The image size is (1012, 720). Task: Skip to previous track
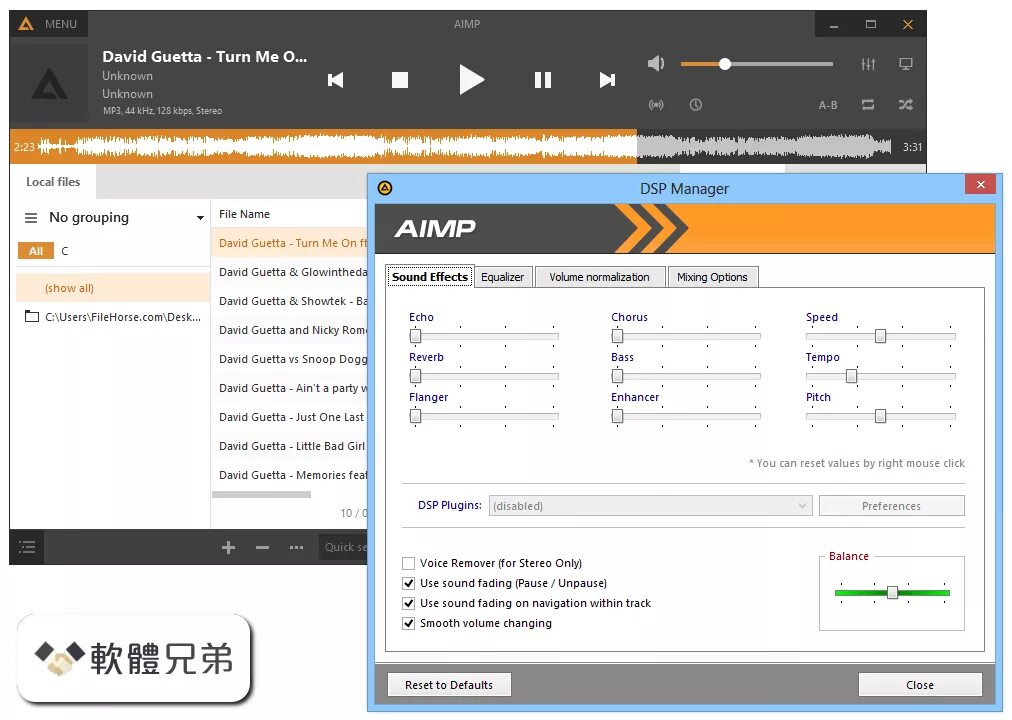[x=336, y=80]
